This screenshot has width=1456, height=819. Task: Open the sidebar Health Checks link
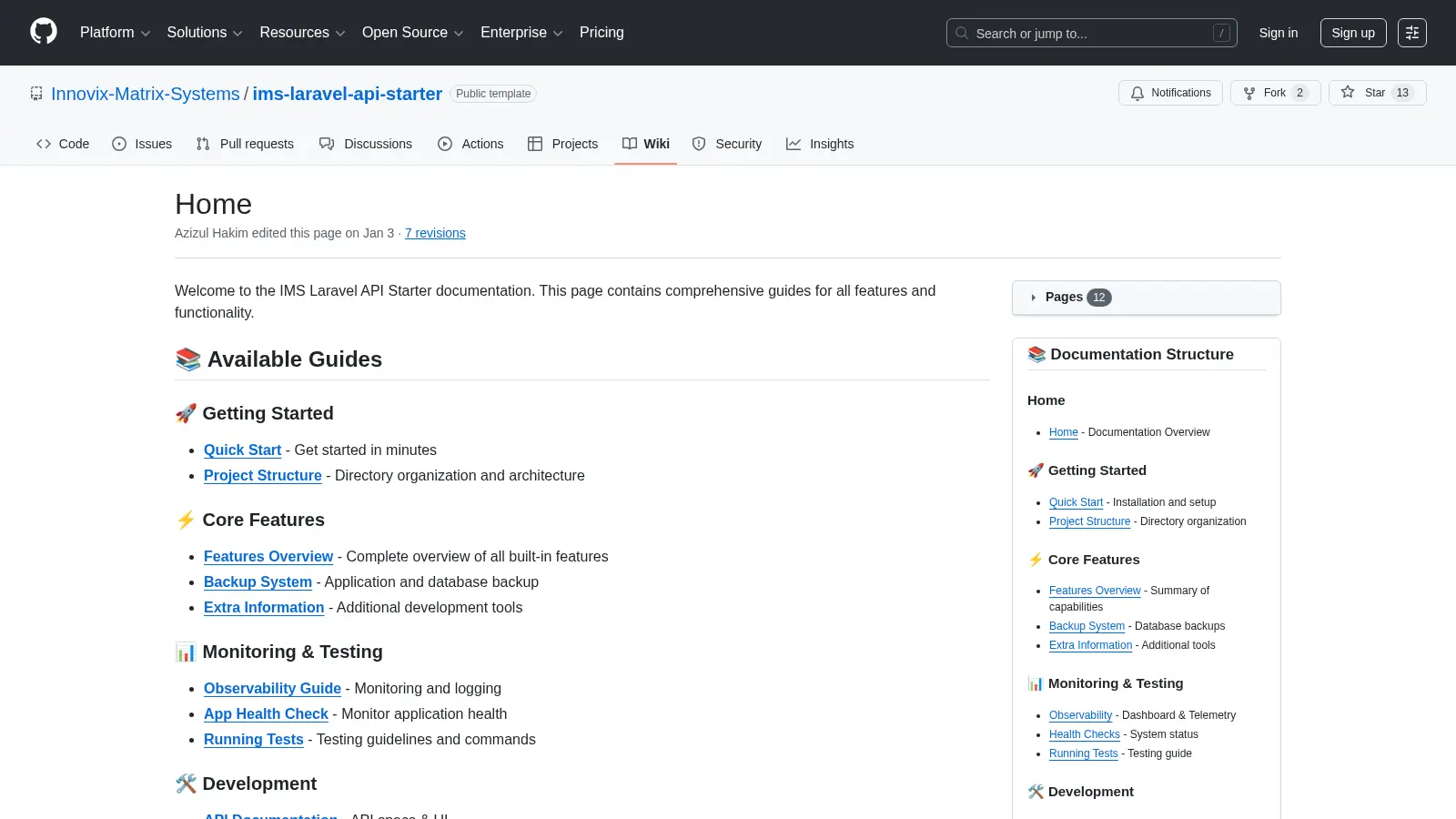(x=1085, y=734)
